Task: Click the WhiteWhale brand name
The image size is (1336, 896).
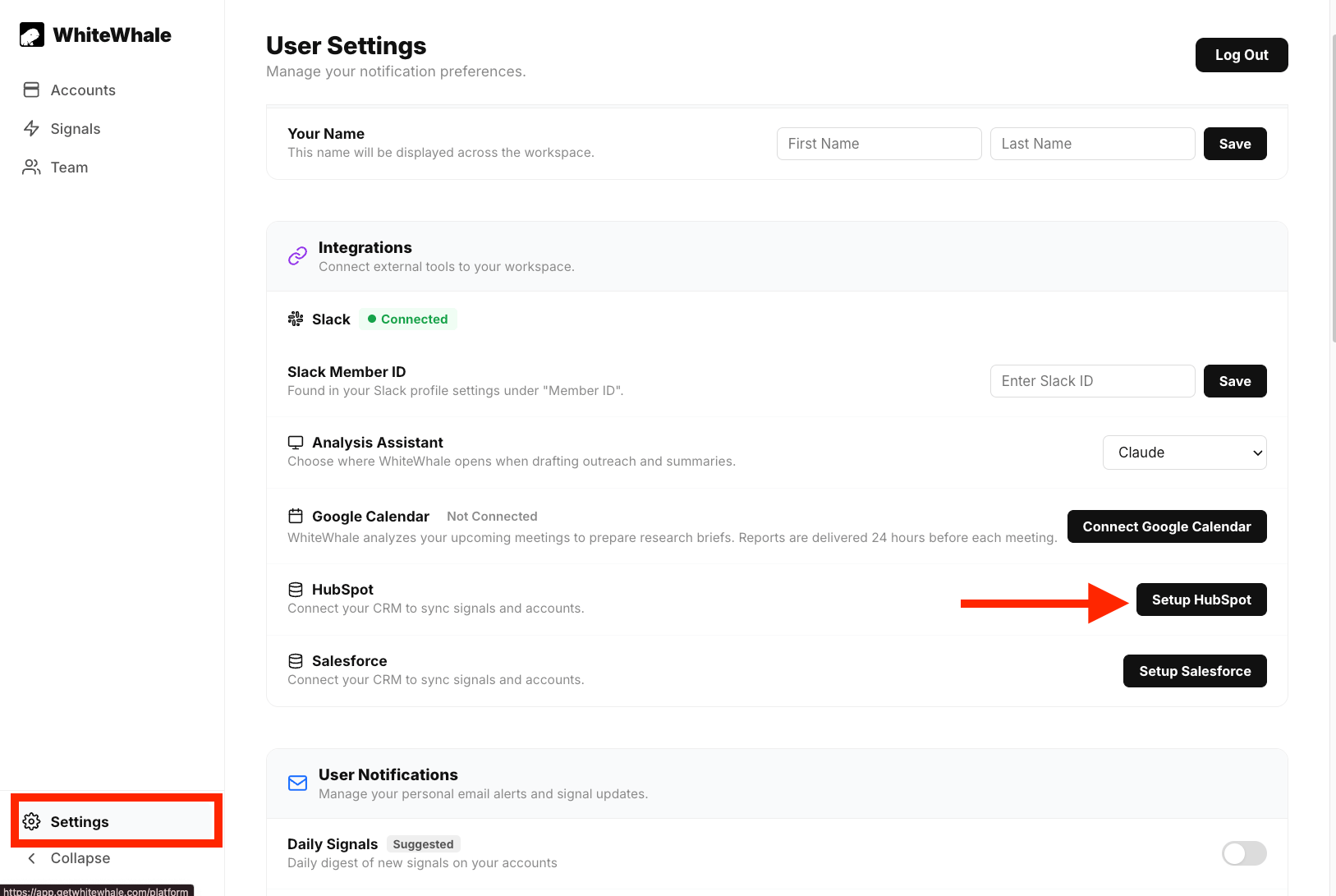Action: (x=112, y=34)
